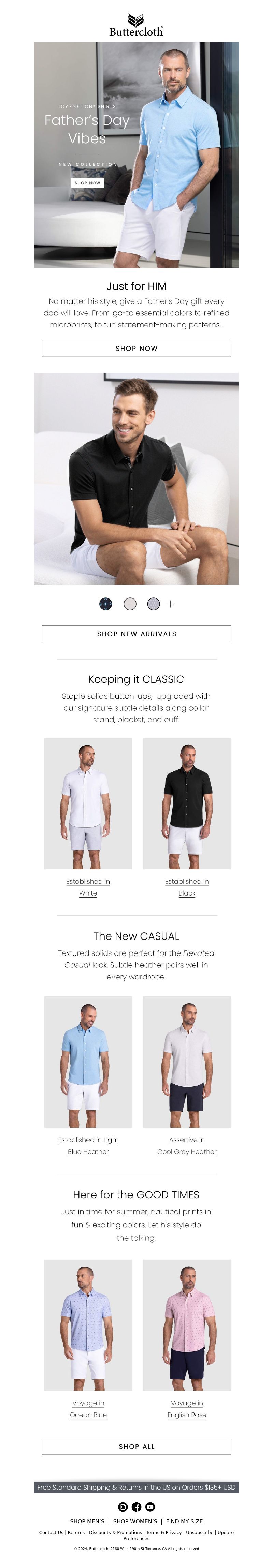Screen dimensions: 273x1568
Task: Click the small Shop Now hero button
Action: [x=87, y=182]
